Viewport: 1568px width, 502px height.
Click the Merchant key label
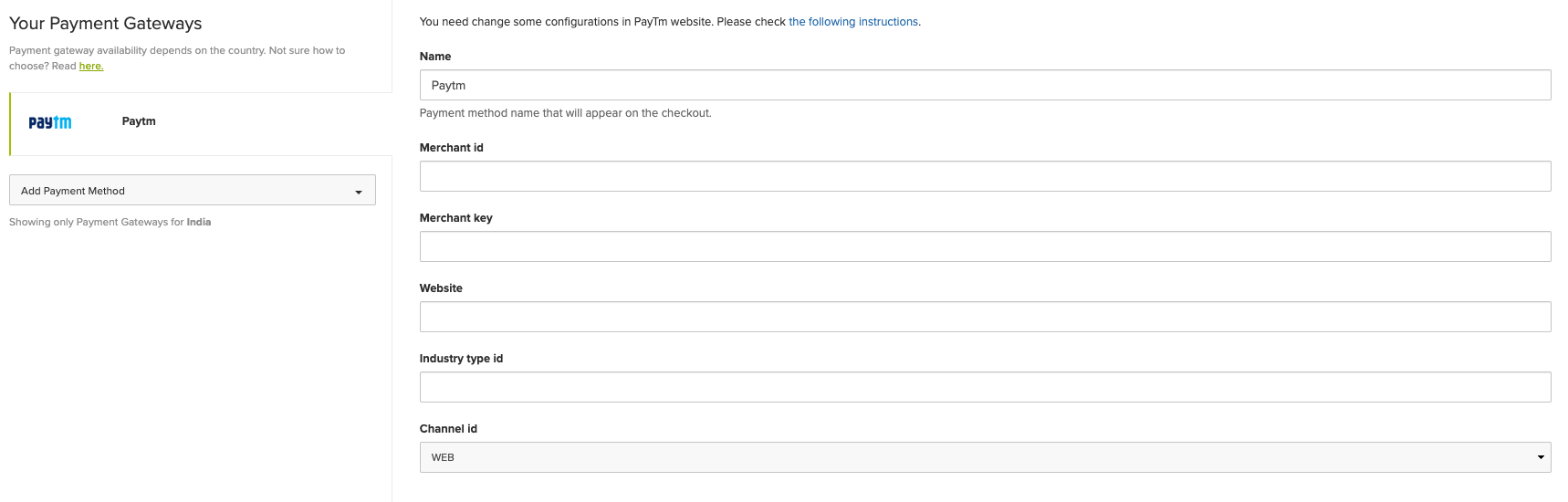(455, 218)
